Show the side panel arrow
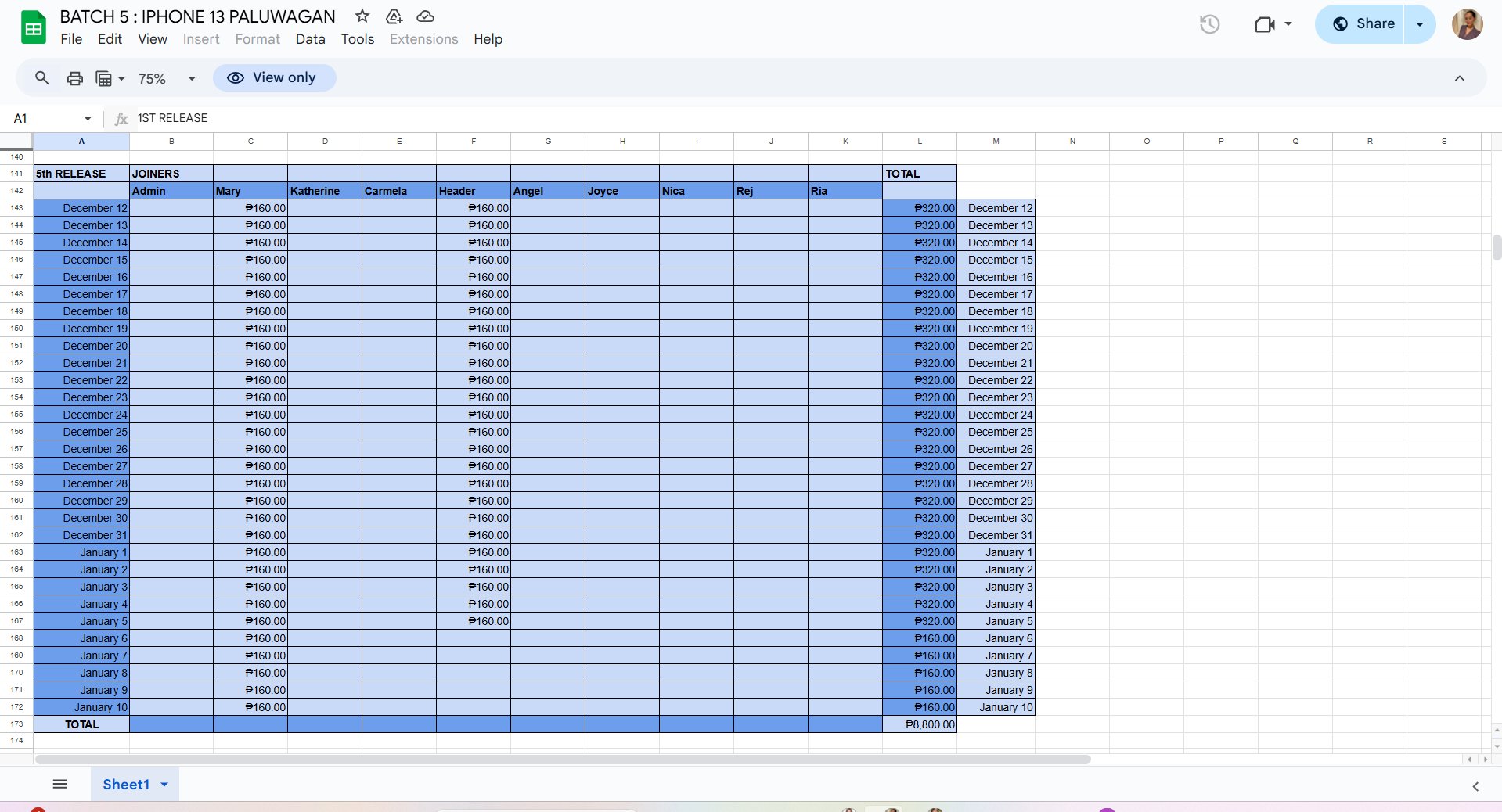This screenshot has height=812, width=1502. [1475, 786]
